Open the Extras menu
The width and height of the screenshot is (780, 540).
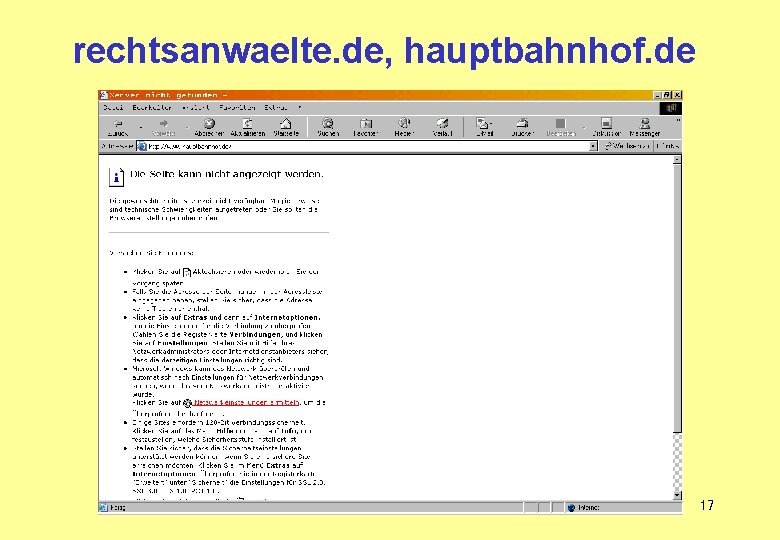[276, 107]
